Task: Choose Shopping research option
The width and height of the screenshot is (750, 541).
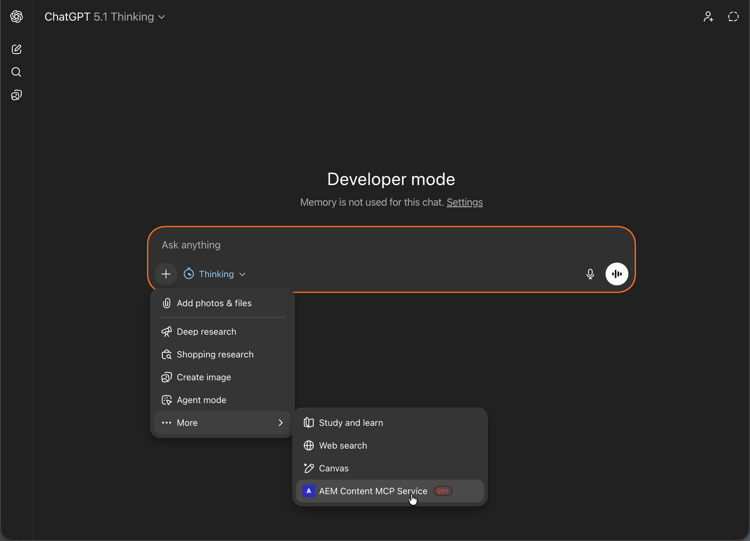Action: click(222, 354)
